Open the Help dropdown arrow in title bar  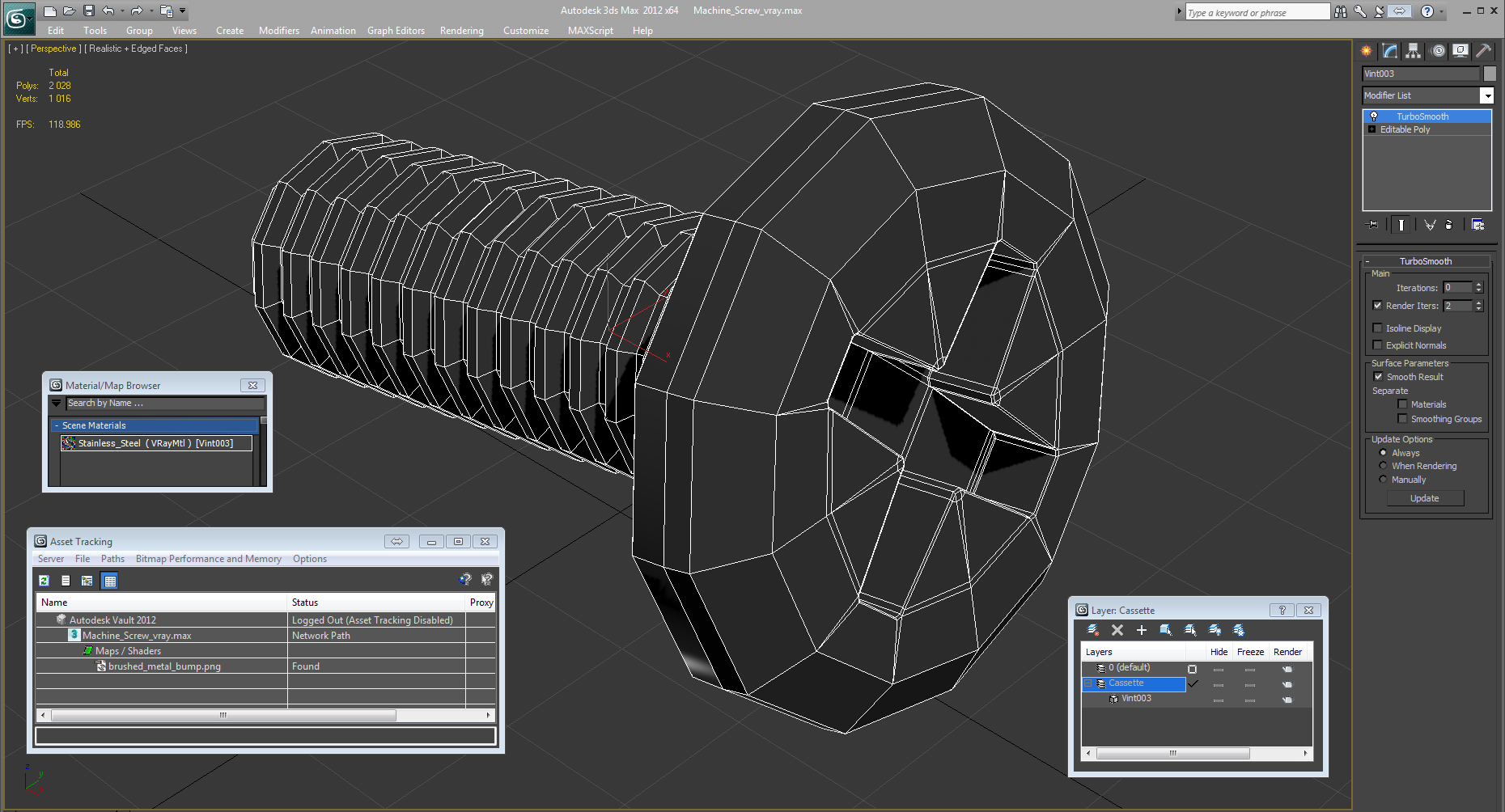click(x=1443, y=11)
